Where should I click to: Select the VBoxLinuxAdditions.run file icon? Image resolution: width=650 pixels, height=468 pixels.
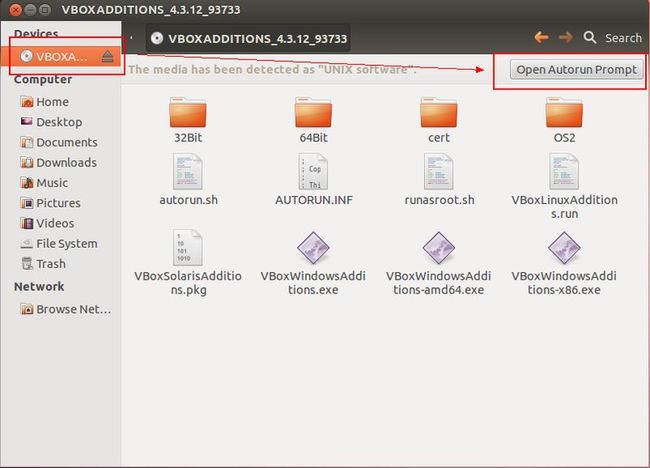[564, 172]
